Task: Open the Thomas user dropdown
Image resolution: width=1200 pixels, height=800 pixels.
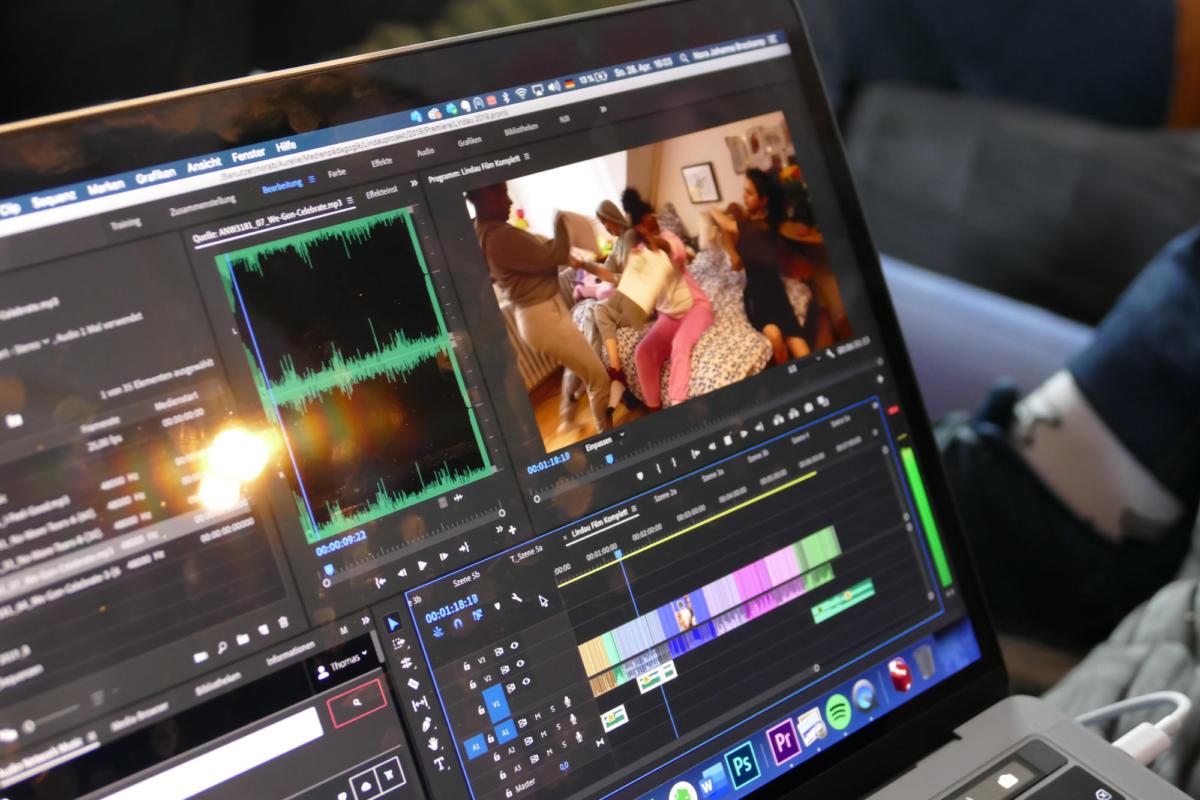Action: [342, 663]
